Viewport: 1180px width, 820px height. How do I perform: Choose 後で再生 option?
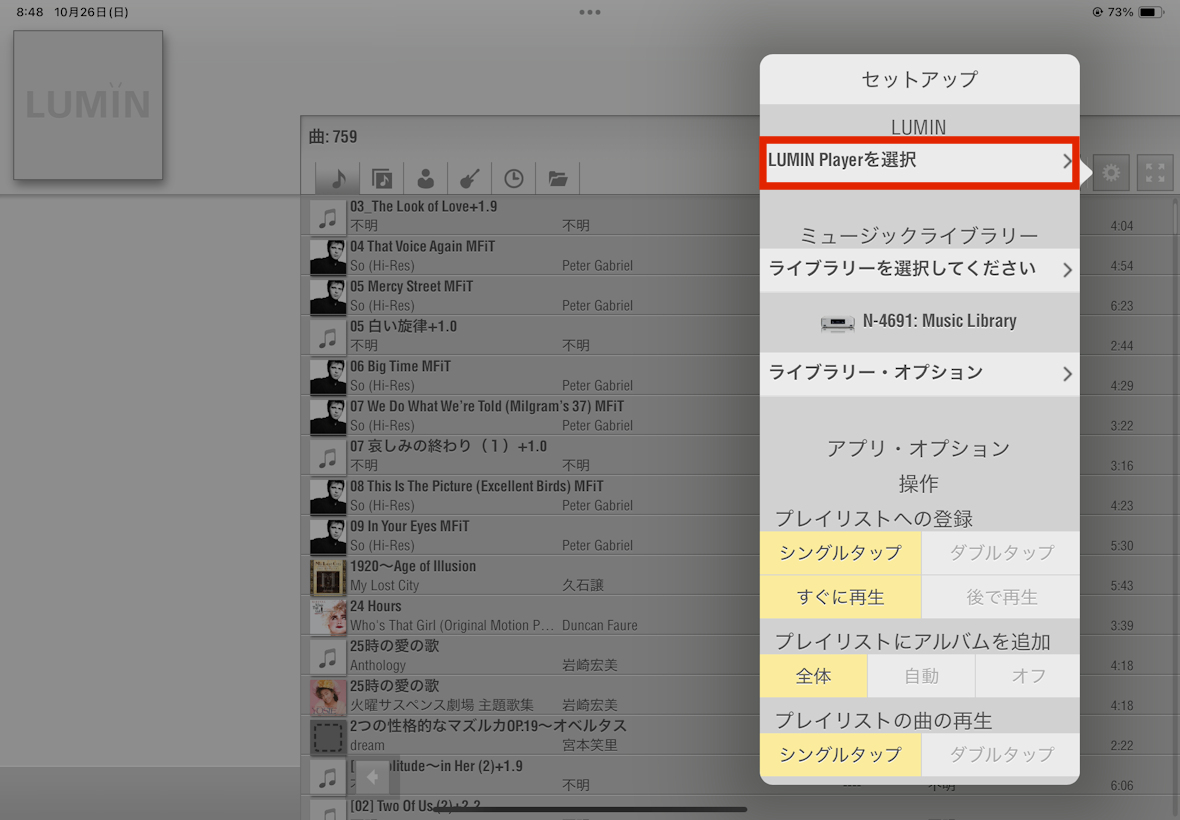[1000, 597]
